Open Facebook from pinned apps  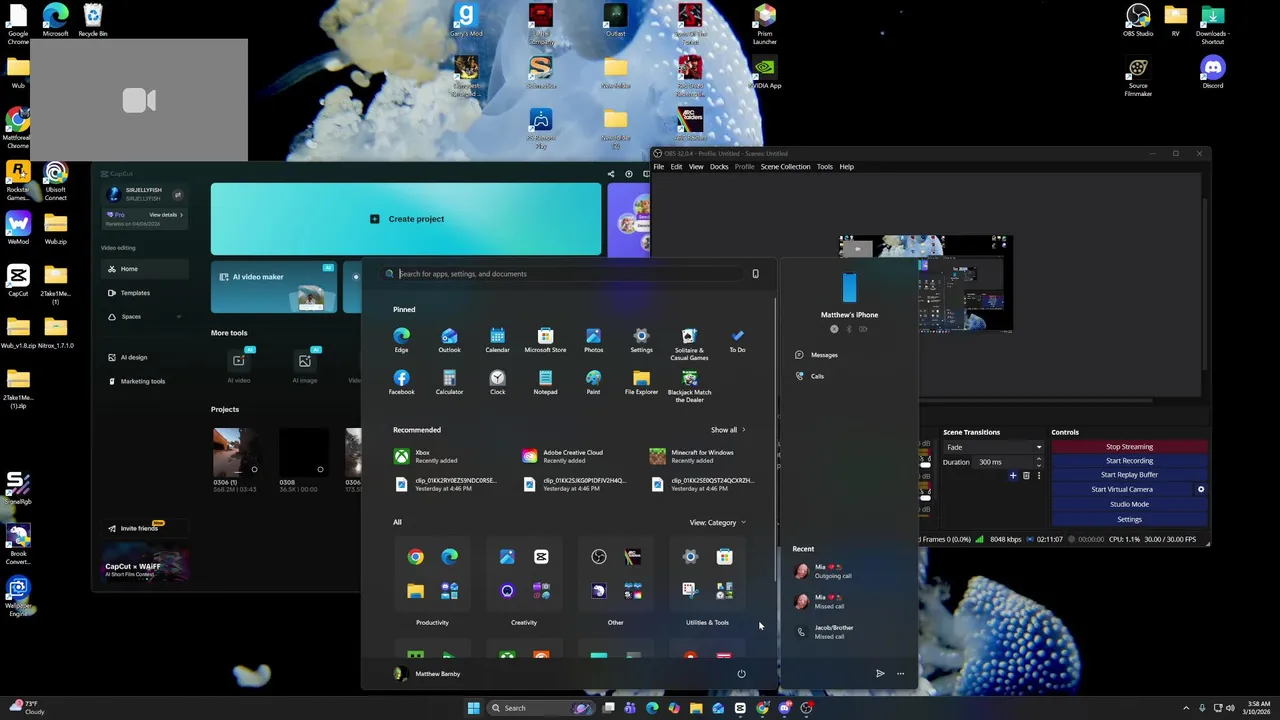tap(401, 382)
